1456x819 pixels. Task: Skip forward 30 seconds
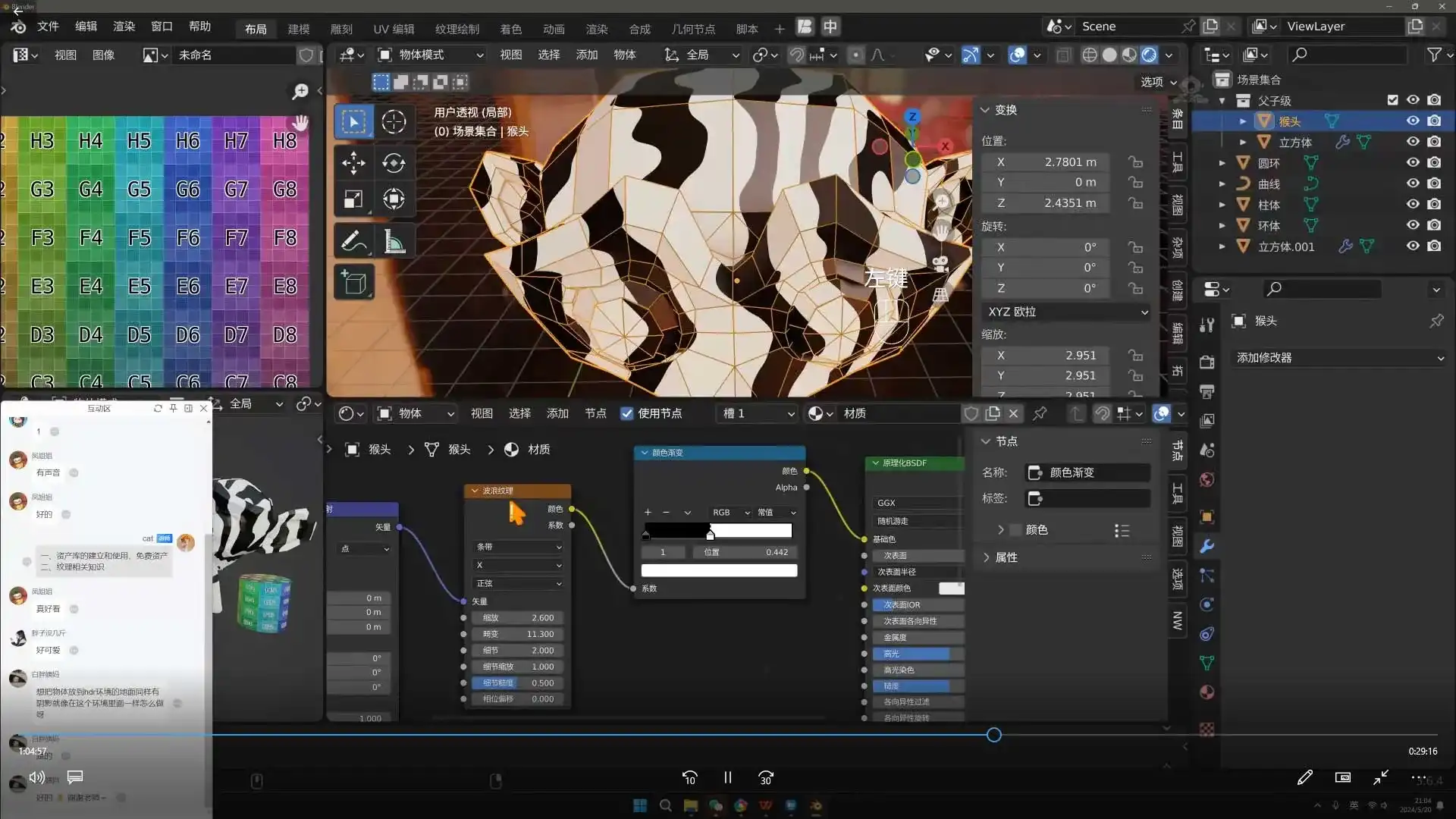coord(765,778)
